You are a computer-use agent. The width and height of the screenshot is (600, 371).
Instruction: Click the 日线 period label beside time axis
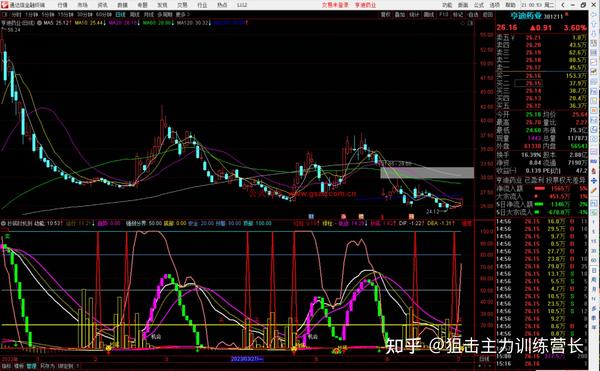(484, 359)
